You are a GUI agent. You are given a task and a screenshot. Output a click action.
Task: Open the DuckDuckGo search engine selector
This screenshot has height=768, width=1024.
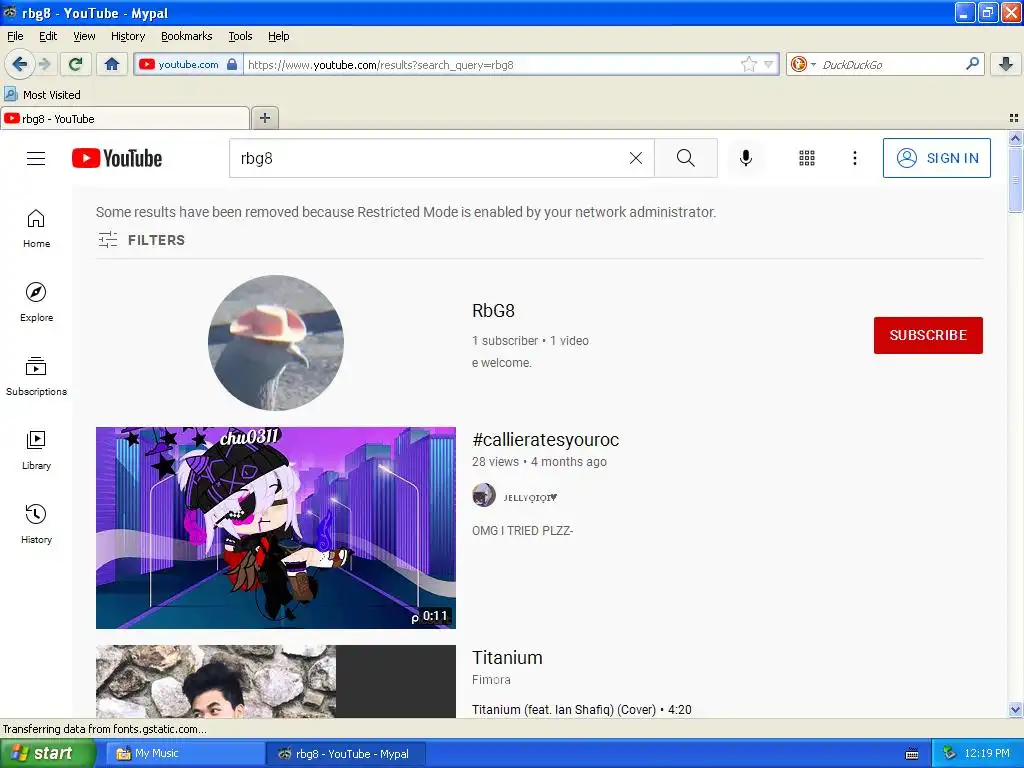(803, 64)
